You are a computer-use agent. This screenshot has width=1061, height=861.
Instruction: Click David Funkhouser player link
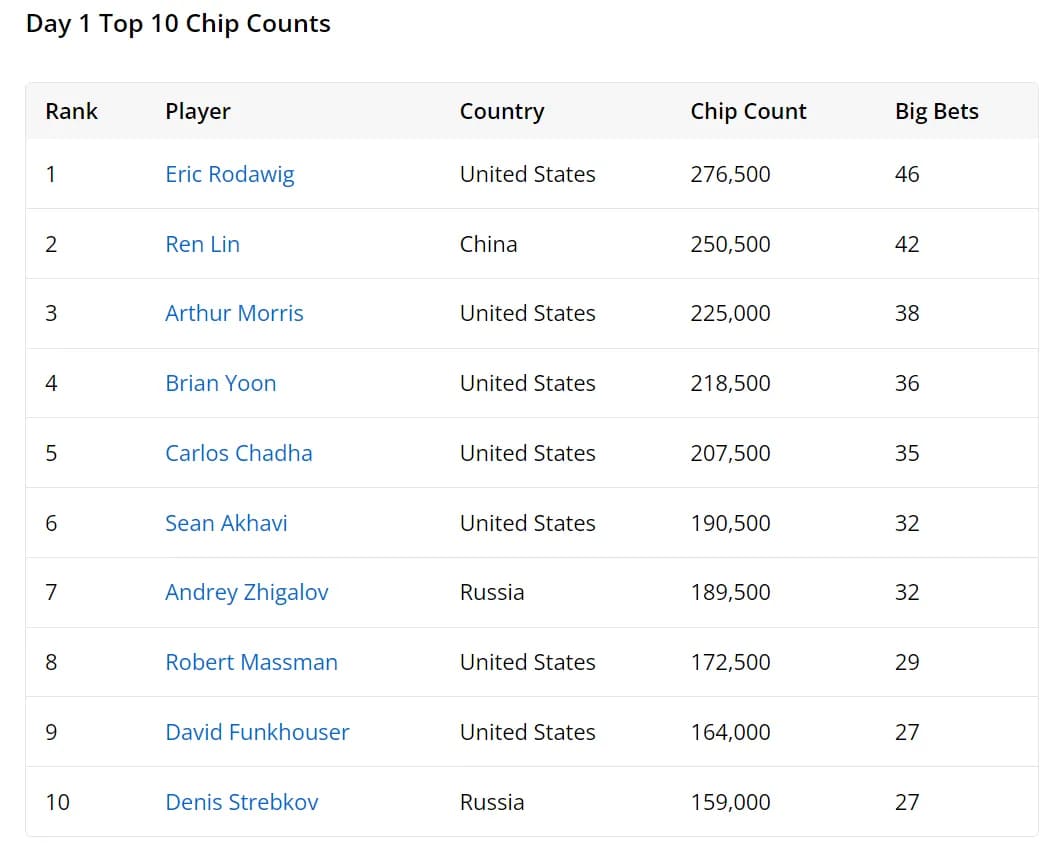pyautogui.click(x=257, y=732)
